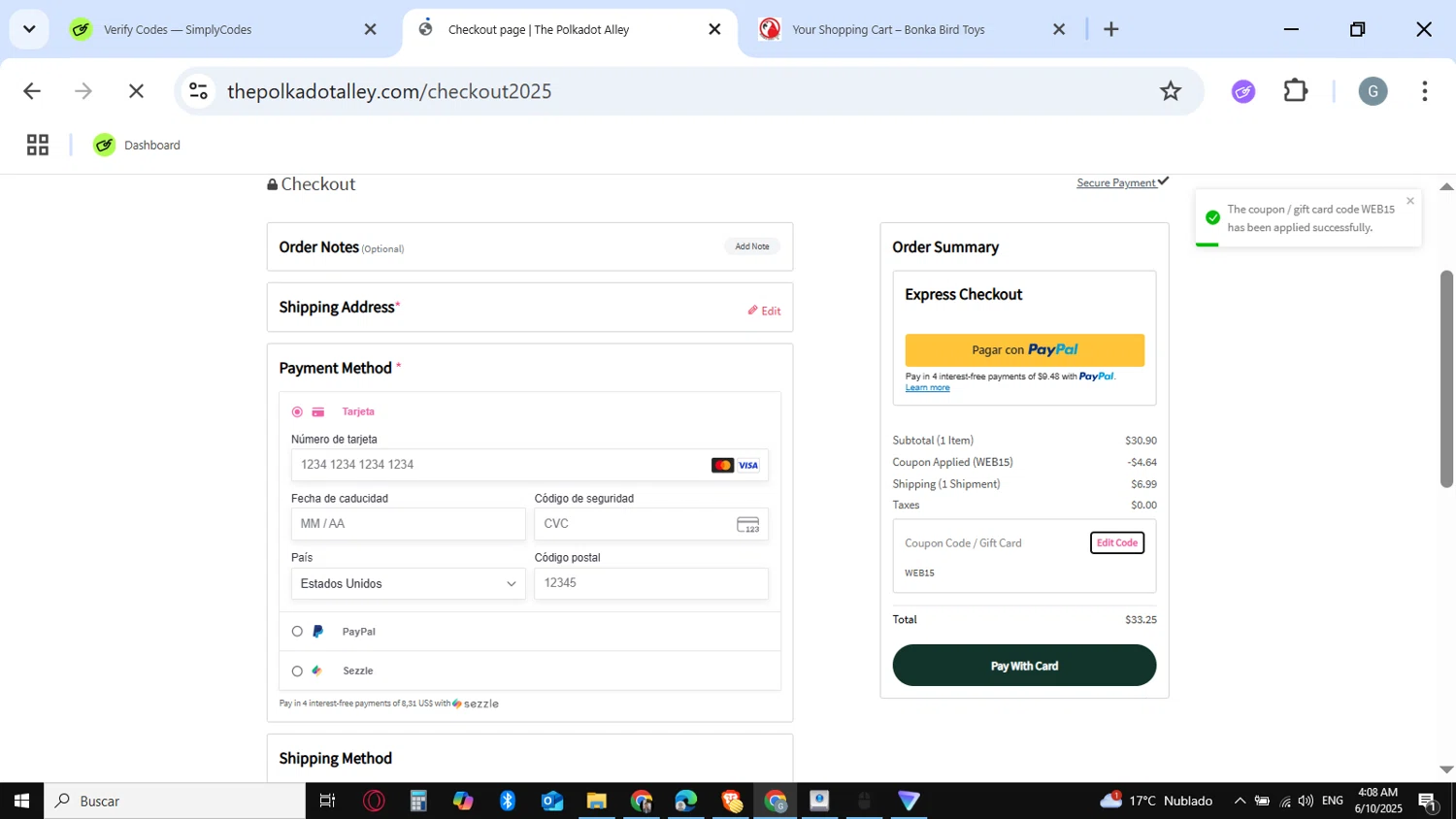Open Windows Start menu
Image resolution: width=1456 pixels, height=819 pixels.
(21, 801)
